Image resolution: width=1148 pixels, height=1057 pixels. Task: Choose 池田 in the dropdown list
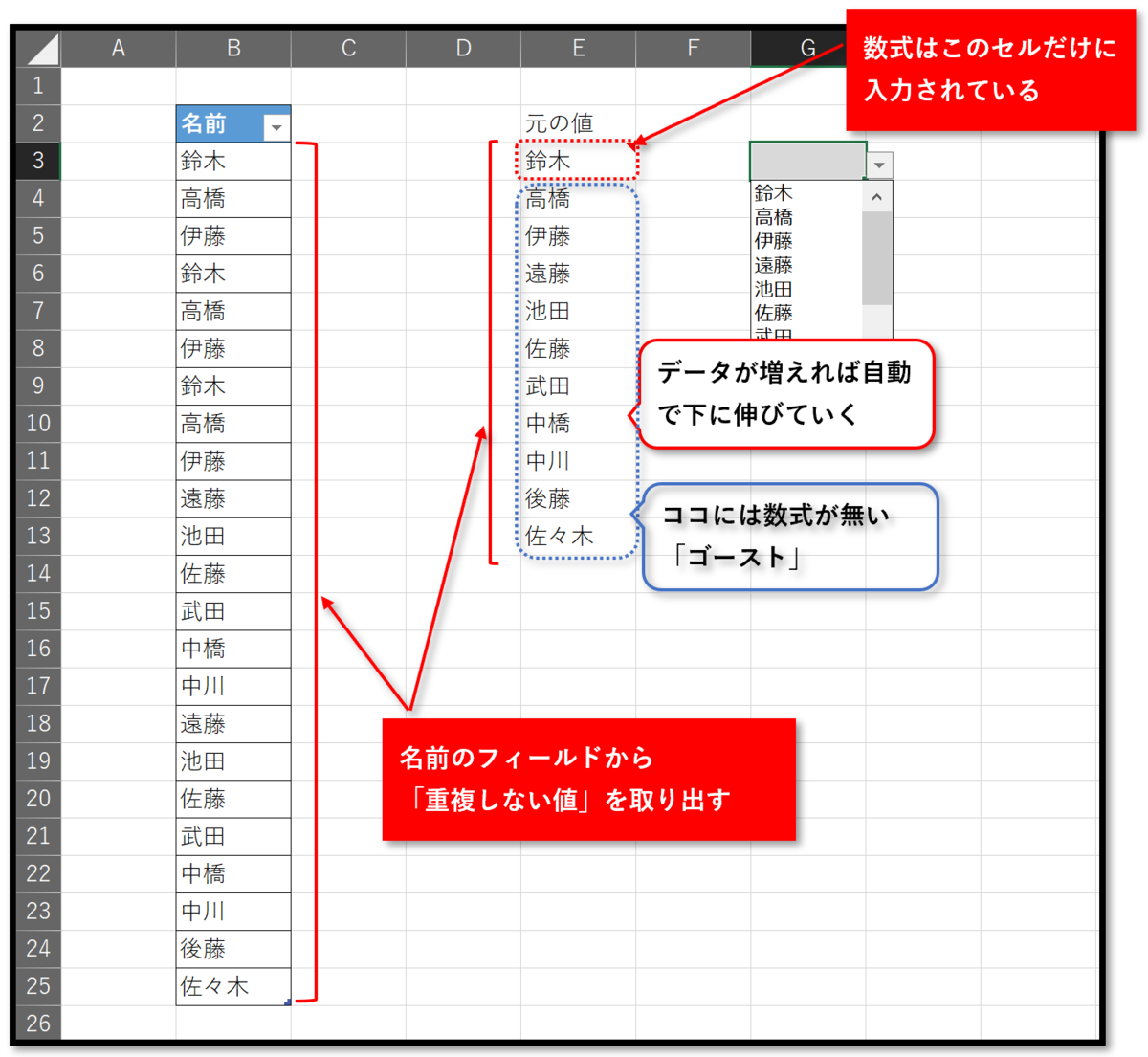(x=806, y=289)
